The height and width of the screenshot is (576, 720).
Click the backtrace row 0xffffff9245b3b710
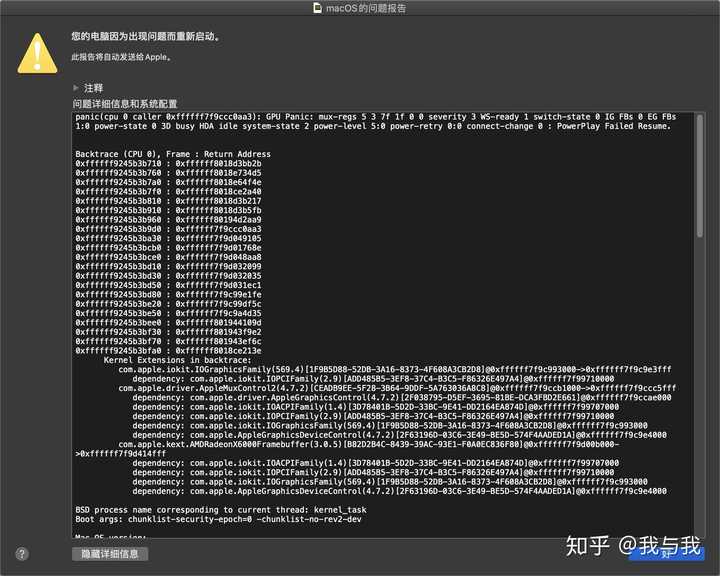tap(169, 164)
